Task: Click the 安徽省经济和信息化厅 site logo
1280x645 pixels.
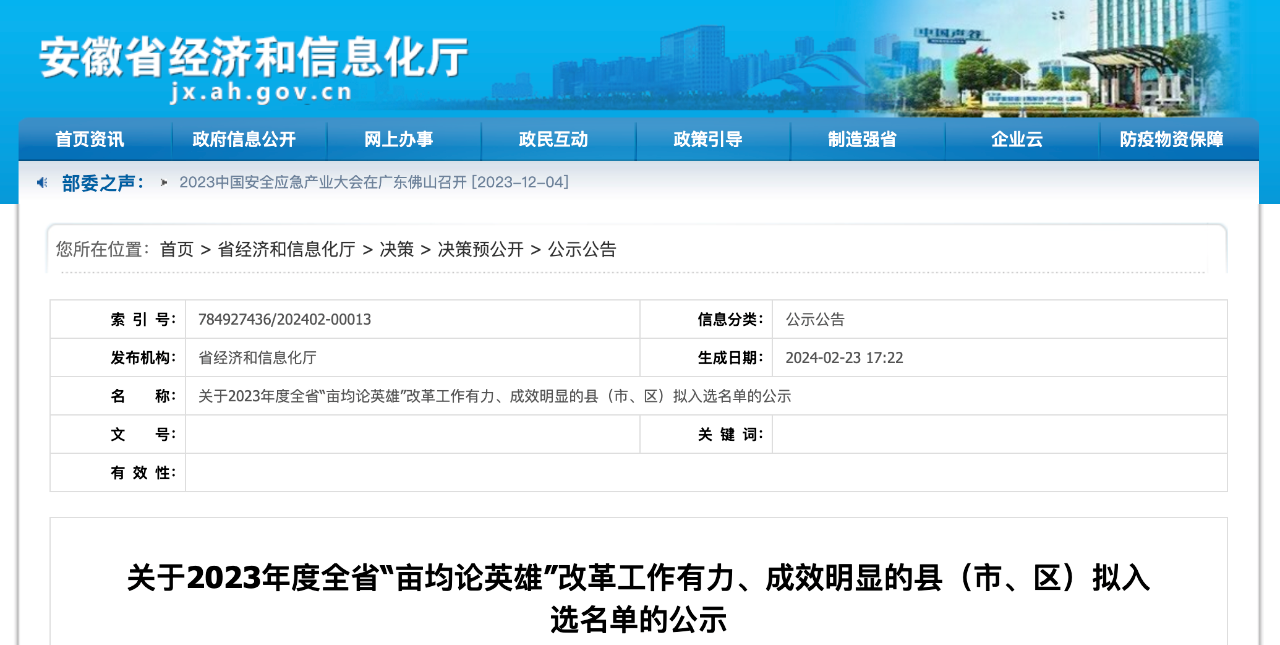Action: [x=254, y=58]
